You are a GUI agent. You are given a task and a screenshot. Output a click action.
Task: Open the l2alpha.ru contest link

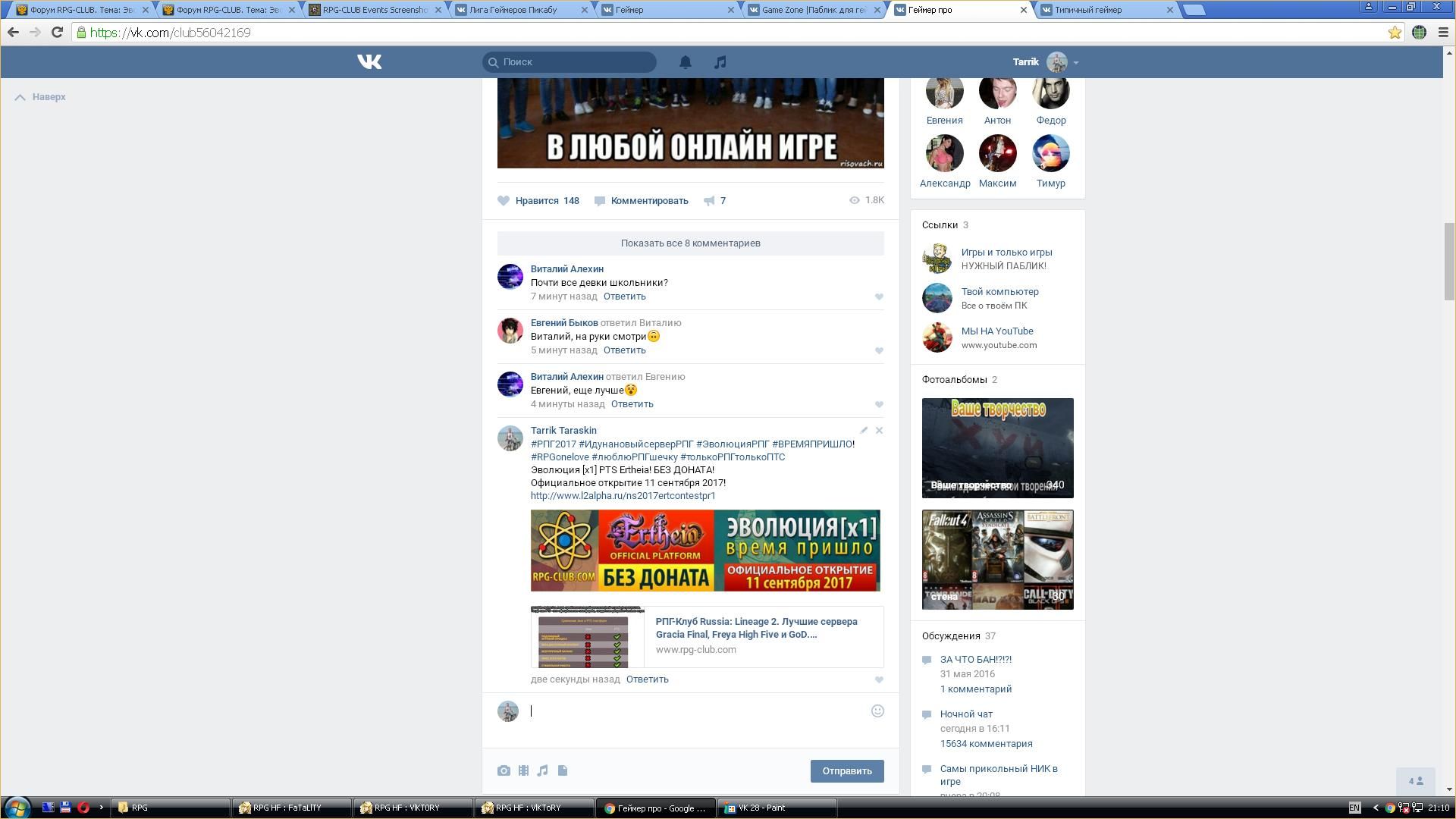point(623,496)
